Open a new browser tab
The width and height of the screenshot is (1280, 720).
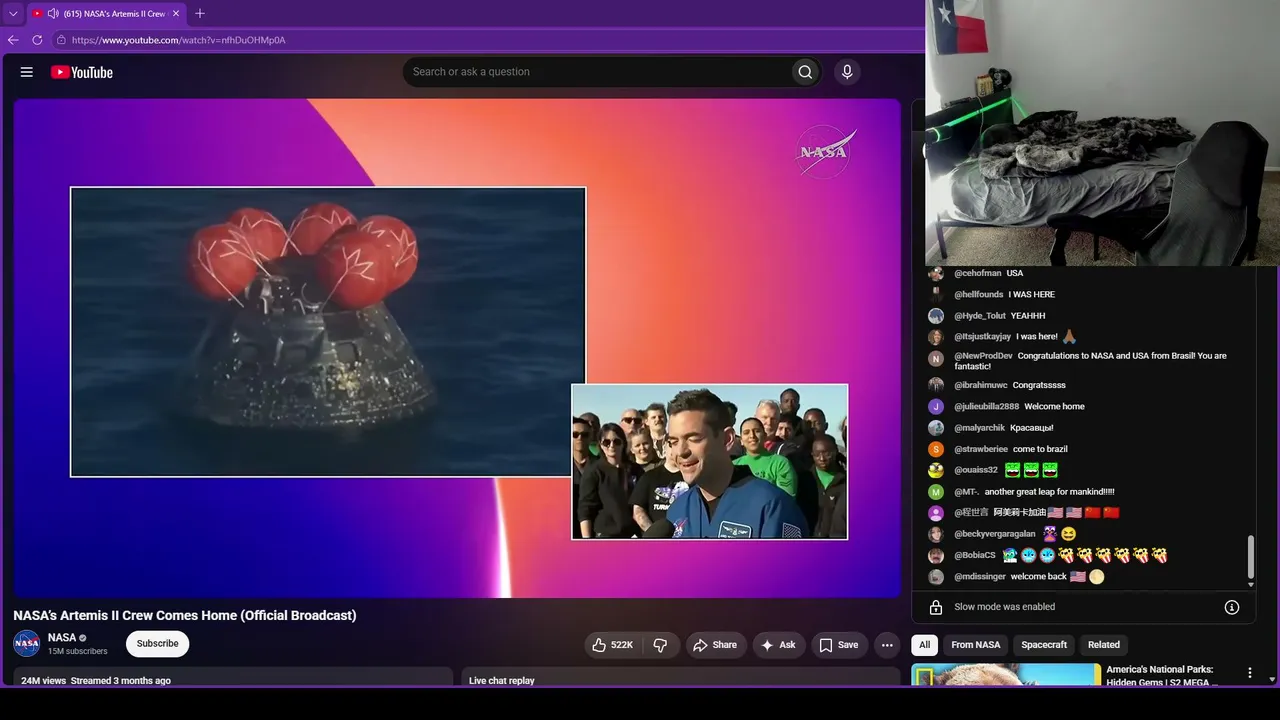(x=200, y=14)
